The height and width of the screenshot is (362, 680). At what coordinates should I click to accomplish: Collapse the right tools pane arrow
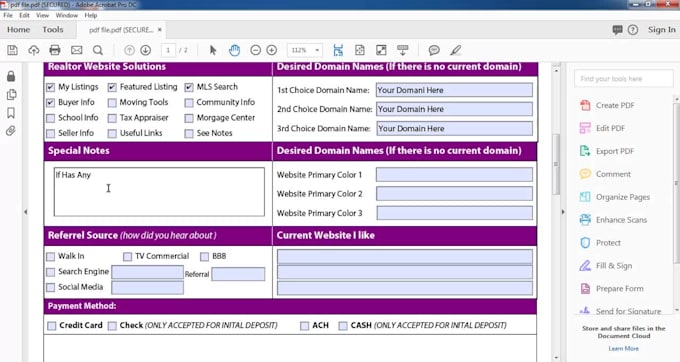pos(563,212)
